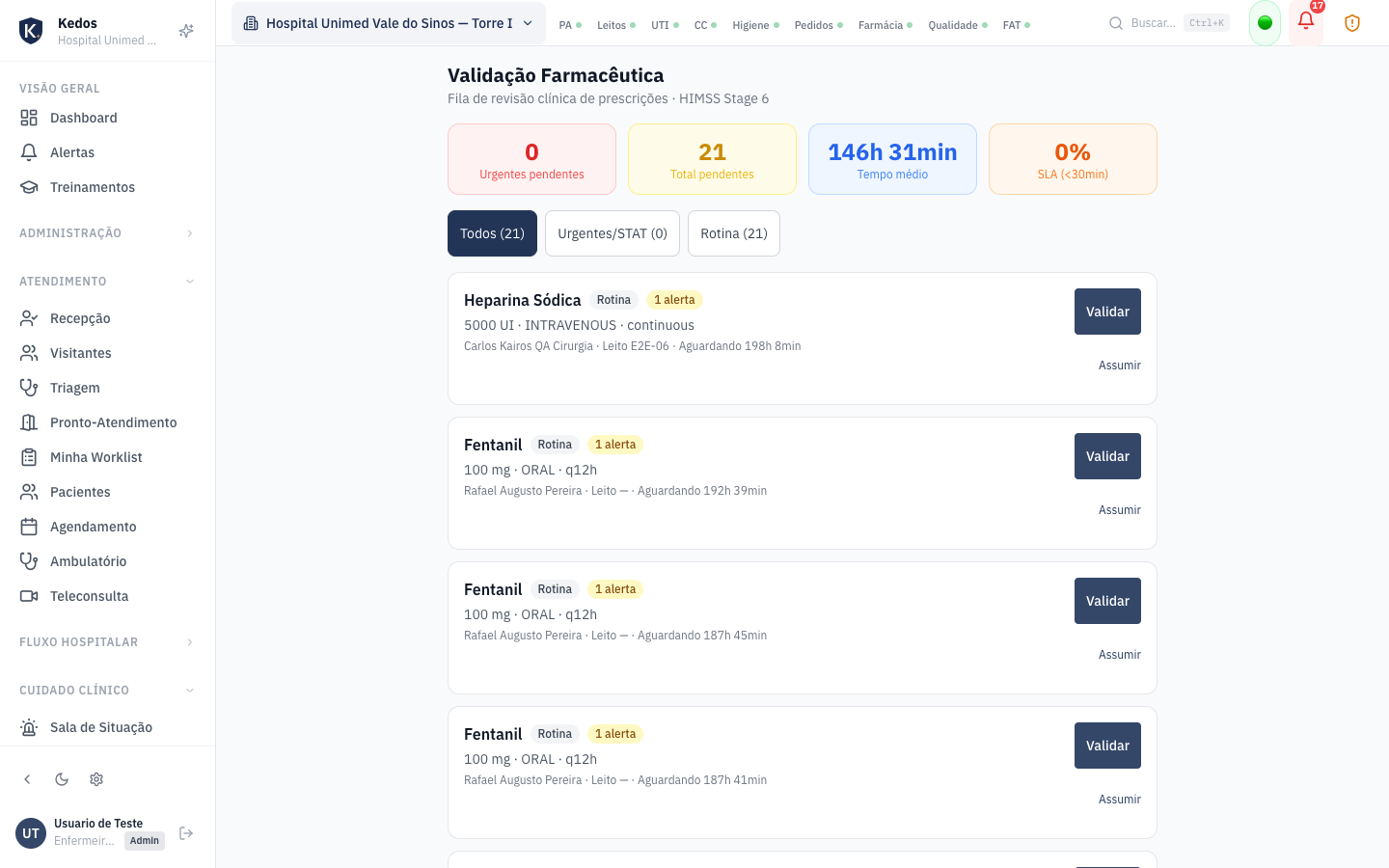Click the UT user avatar
The height and width of the screenshot is (868, 1389).
(x=31, y=833)
